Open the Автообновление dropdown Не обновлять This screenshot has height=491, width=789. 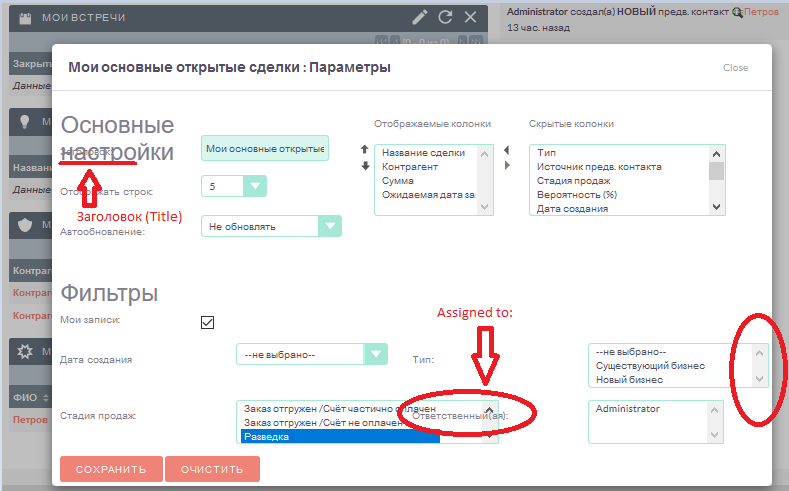click(271, 226)
